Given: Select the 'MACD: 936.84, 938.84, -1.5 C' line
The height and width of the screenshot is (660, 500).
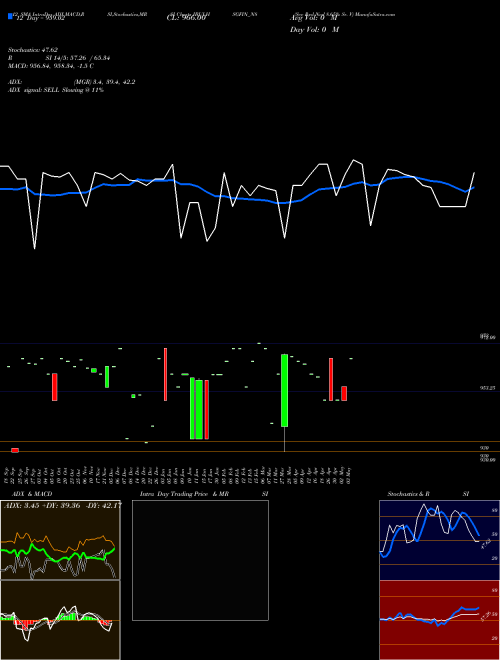Looking at the screenshot, I should 51,66.
